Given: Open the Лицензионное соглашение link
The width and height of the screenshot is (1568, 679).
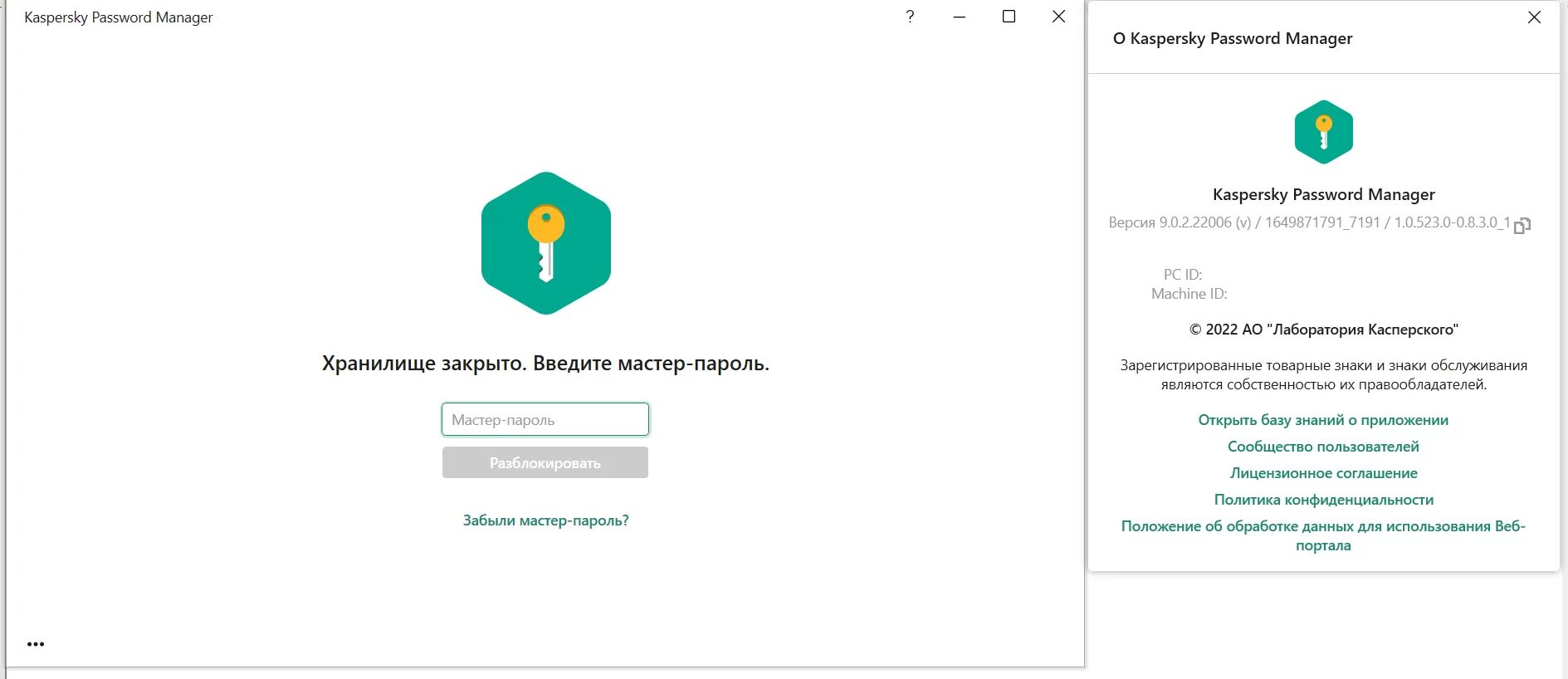Looking at the screenshot, I should click(x=1324, y=473).
